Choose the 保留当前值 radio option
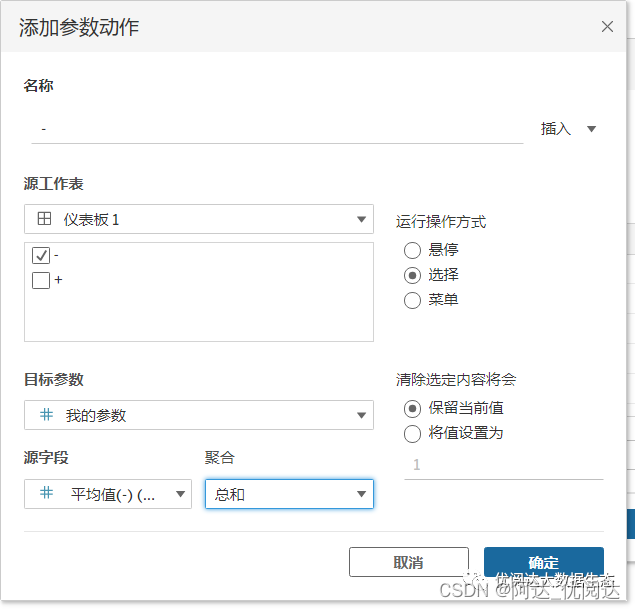Viewport: 635px width, 609px height. pyautogui.click(x=412, y=409)
